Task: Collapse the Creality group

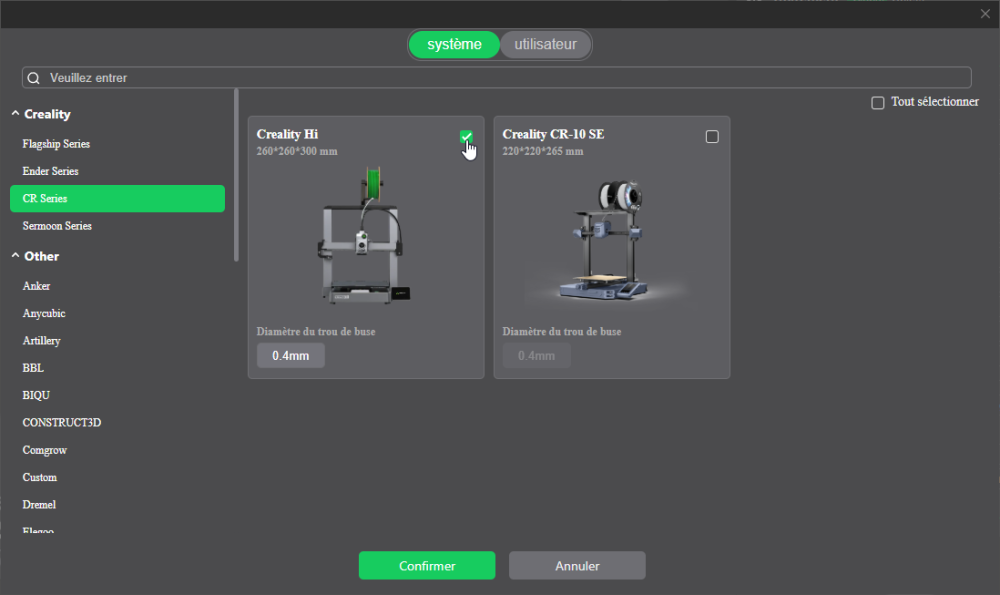Action: click(x=15, y=114)
